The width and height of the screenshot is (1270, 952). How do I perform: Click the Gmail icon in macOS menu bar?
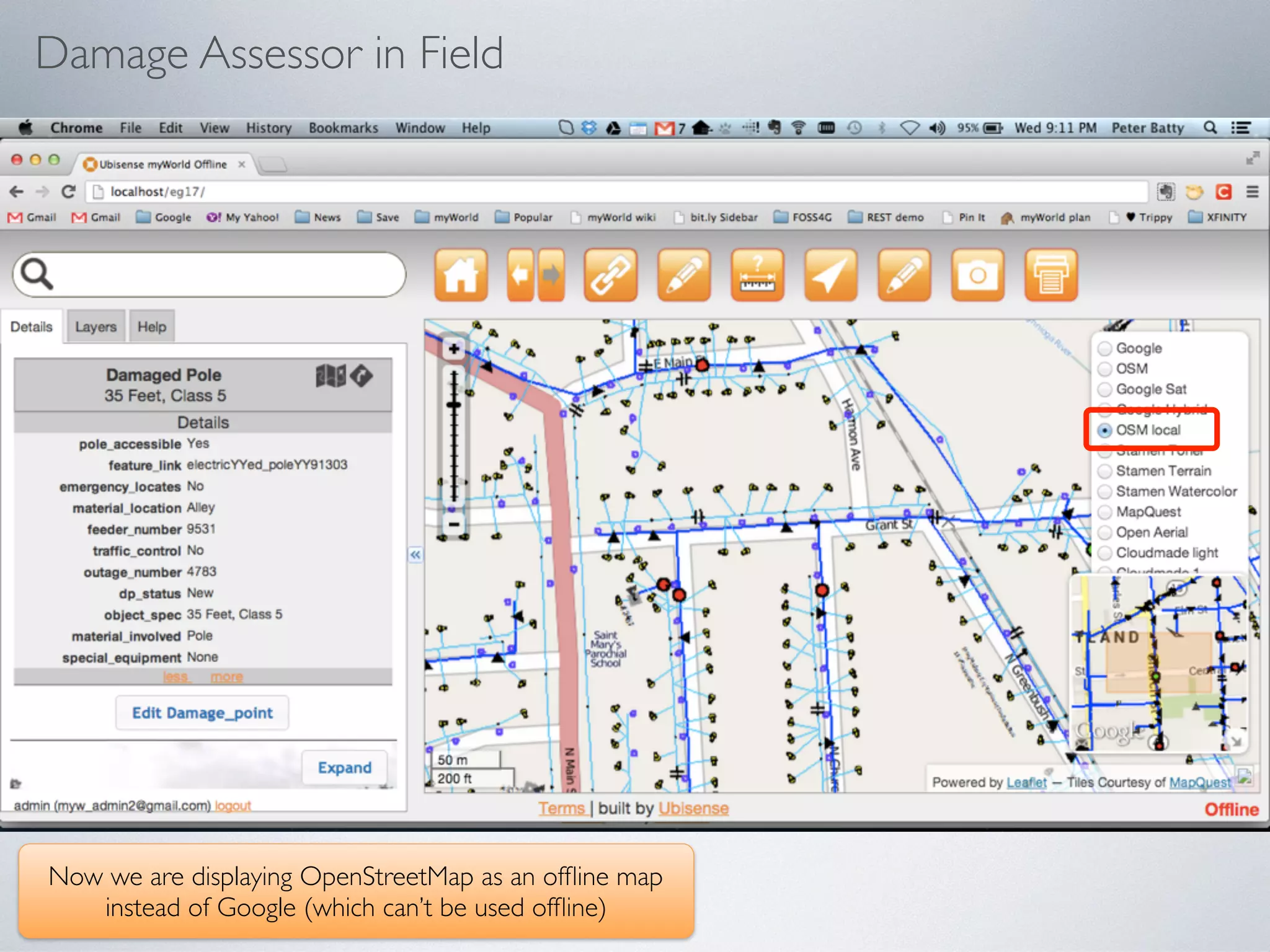(665, 128)
